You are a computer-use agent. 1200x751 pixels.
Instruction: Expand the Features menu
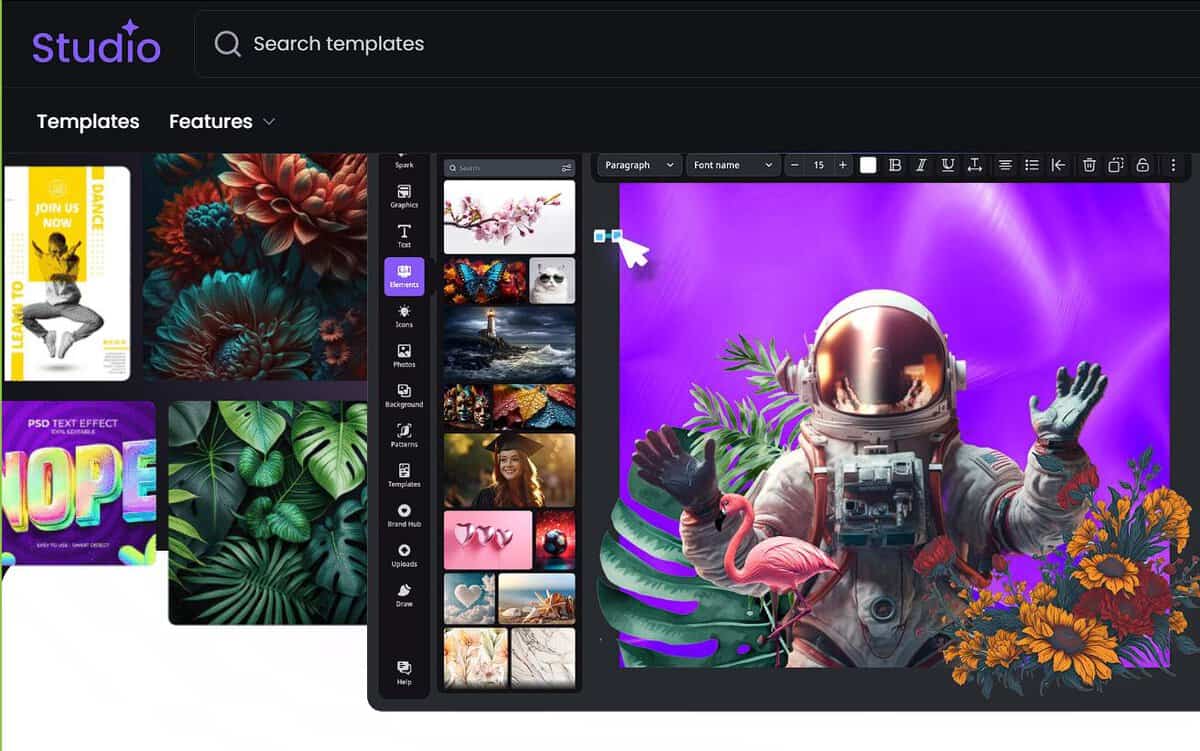(x=222, y=121)
